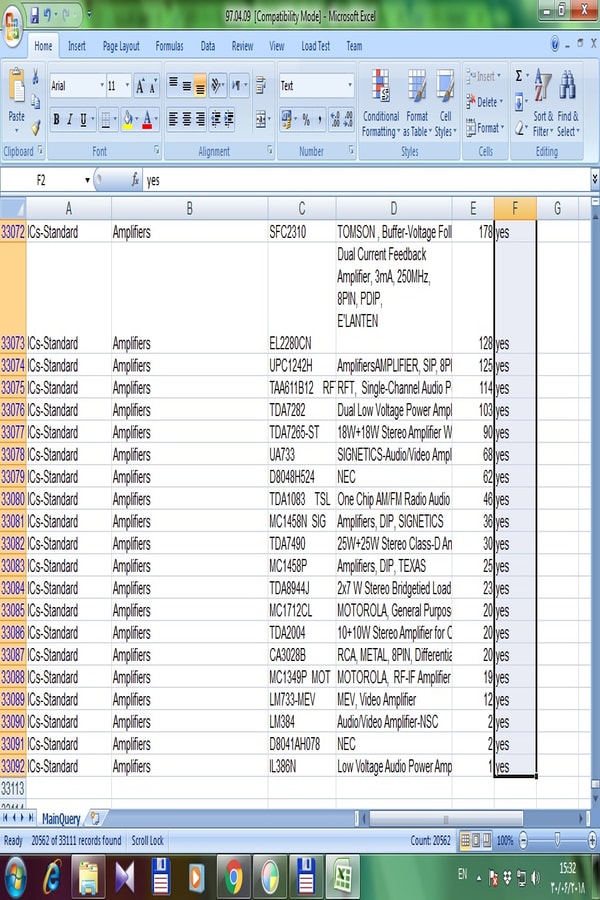Open Format as Table gallery

click(417, 103)
